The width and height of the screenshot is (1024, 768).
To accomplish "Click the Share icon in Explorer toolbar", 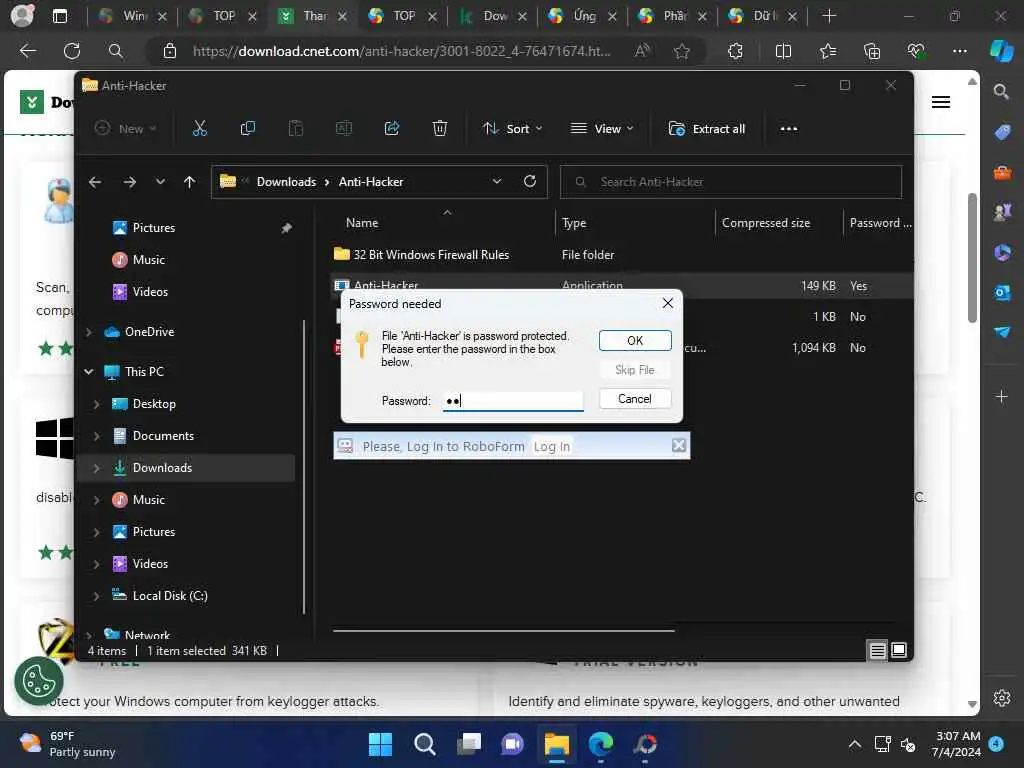I will pos(392,129).
